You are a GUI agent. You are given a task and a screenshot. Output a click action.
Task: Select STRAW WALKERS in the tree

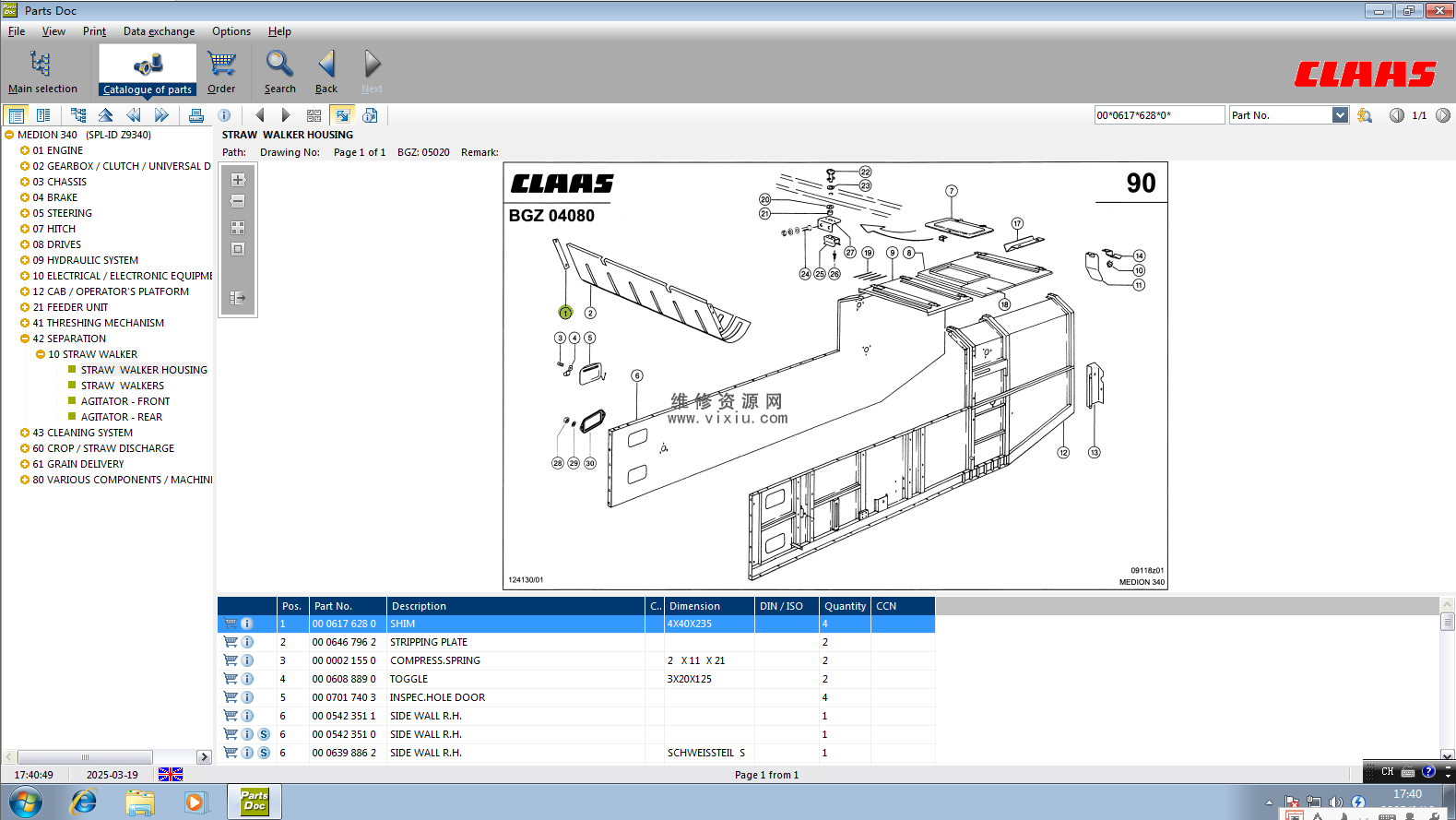(122, 386)
